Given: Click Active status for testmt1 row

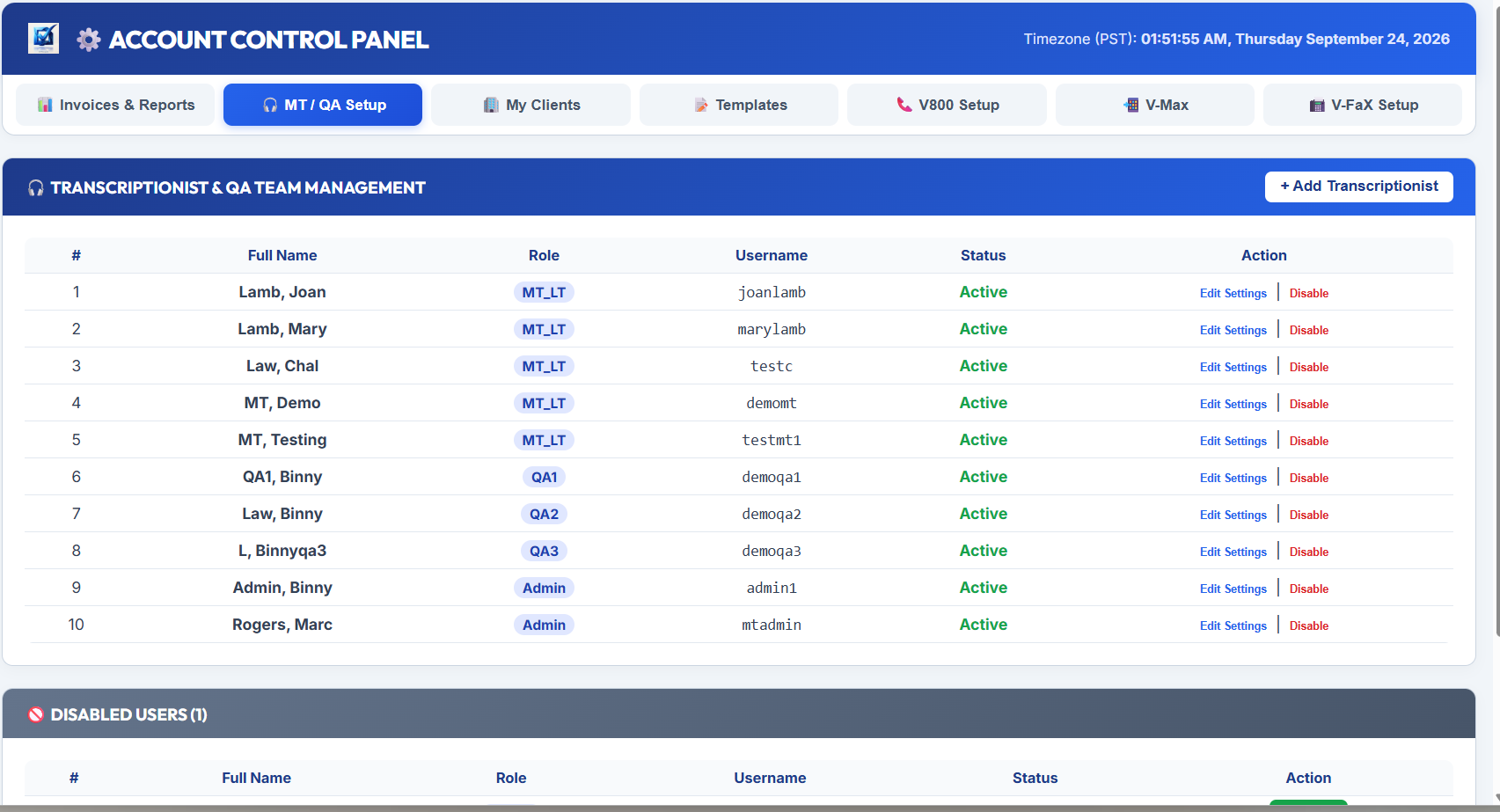Looking at the screenshot, I should point(984,440).
